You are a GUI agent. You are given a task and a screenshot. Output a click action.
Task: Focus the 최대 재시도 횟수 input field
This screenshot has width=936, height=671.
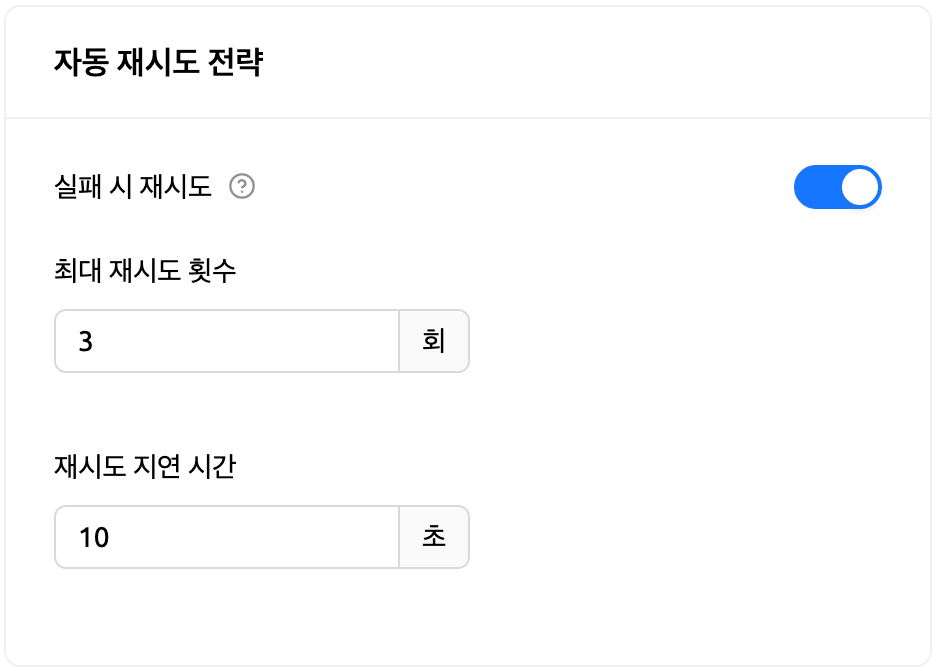click(x=228, y=341)
